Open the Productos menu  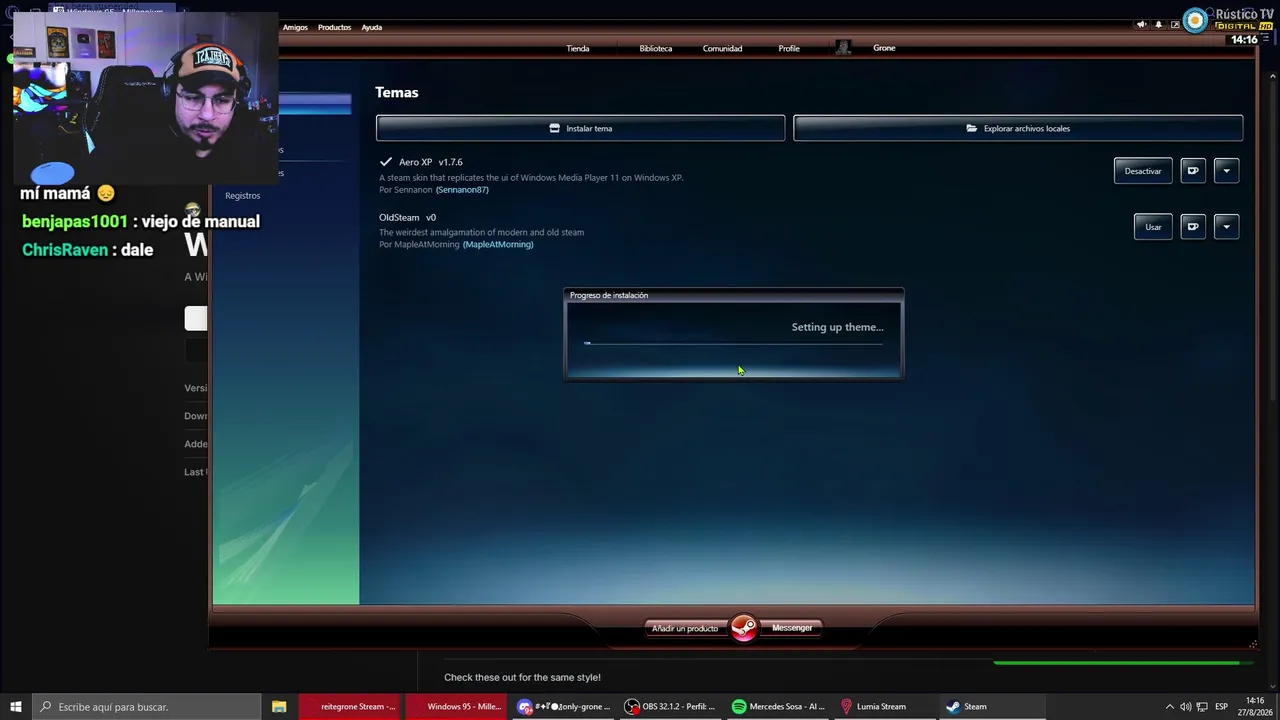click(334, 27)
